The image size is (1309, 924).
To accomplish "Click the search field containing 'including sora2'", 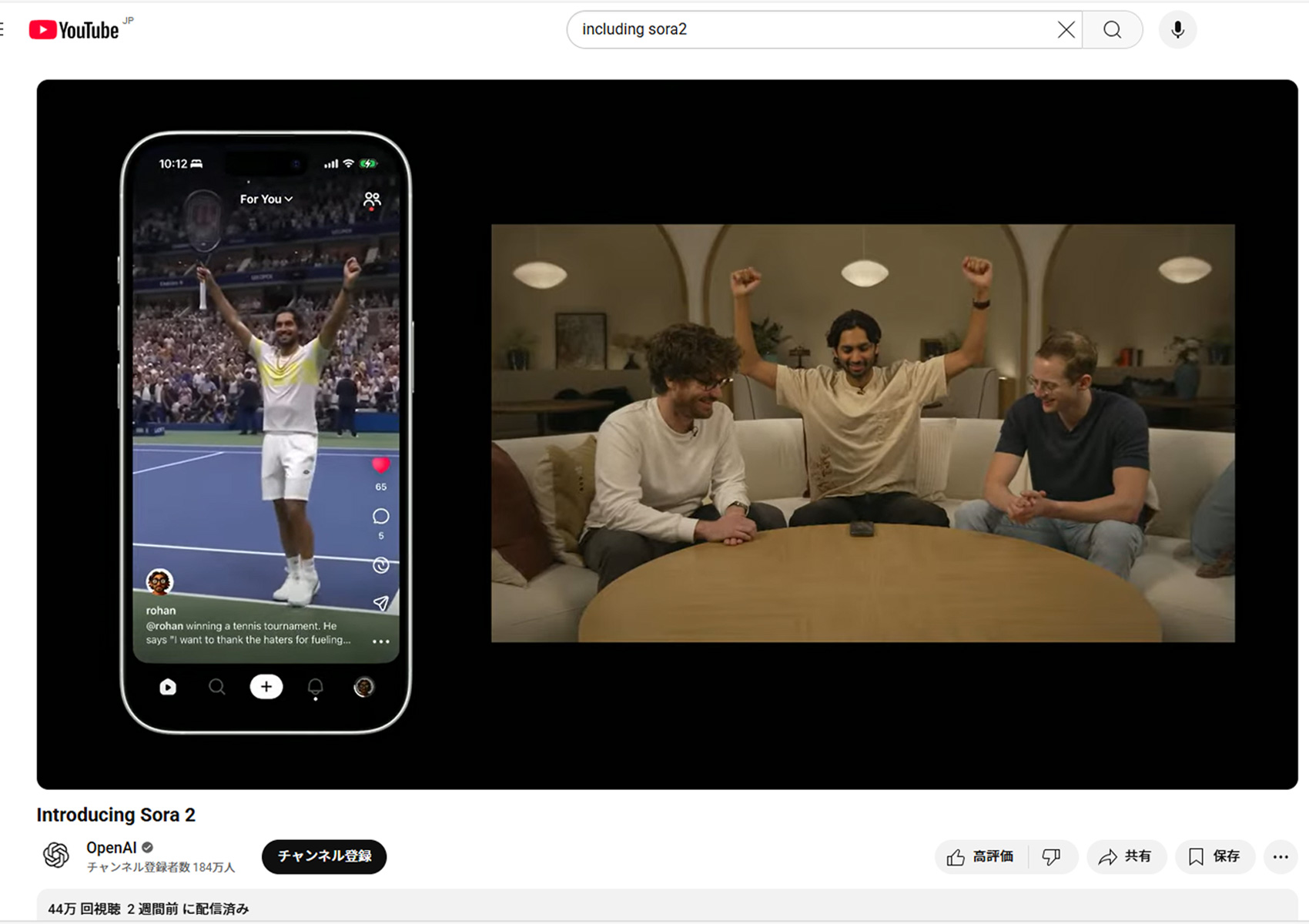I will [x=808, y=30].
